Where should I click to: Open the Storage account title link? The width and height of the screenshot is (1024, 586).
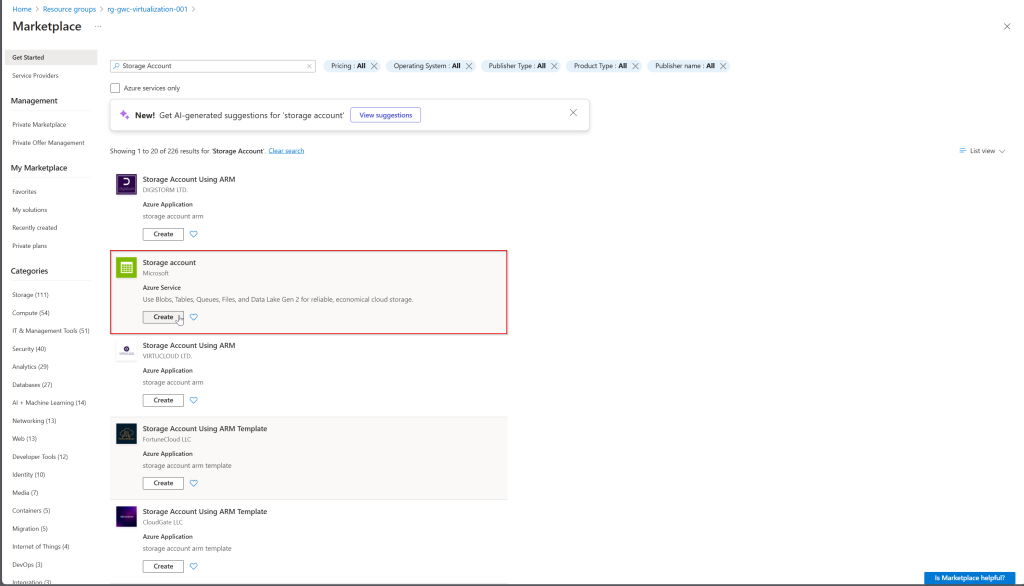(x=169, y=263)
